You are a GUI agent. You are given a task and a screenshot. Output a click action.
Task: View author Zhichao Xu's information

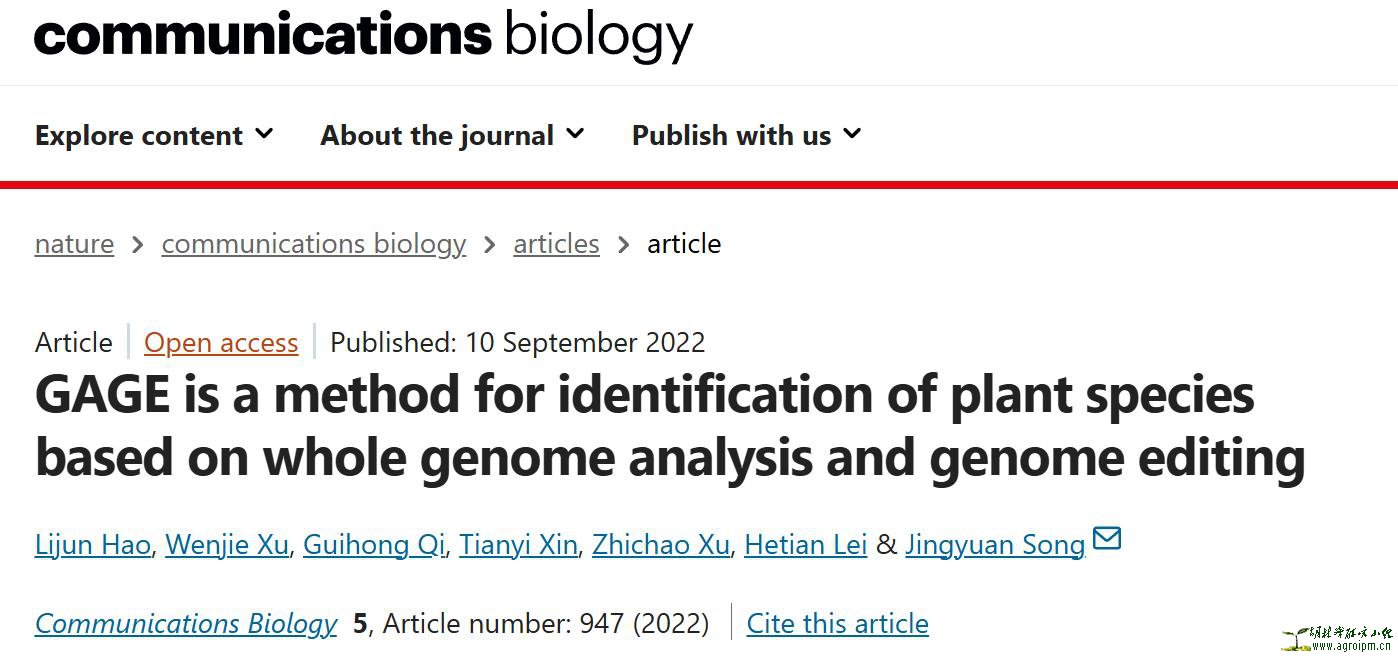pyautogui.click(x=660, y=545)
